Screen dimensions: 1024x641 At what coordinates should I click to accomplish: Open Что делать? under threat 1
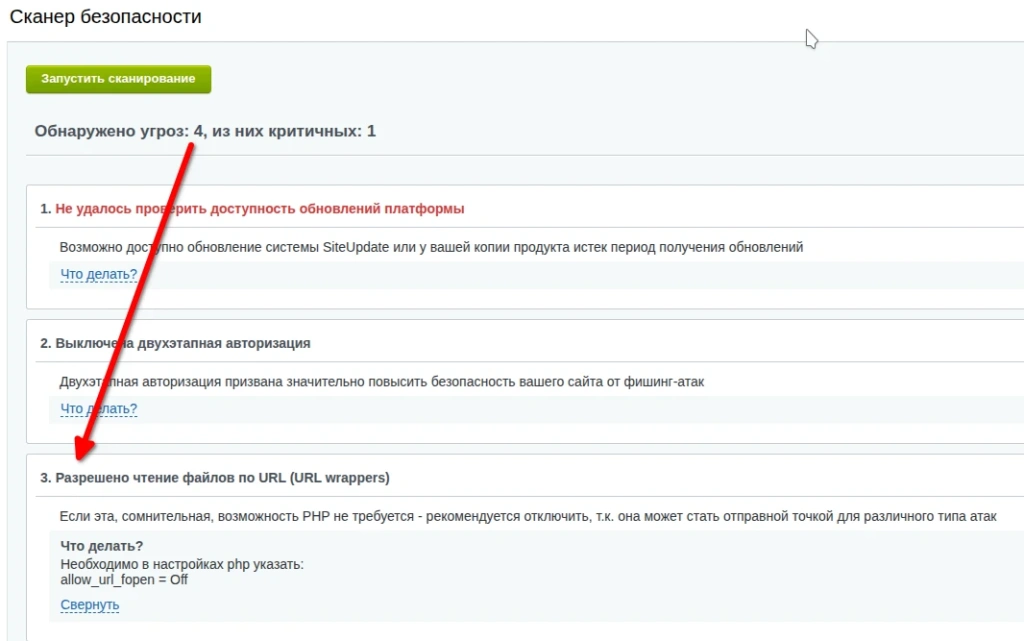click(x=98, y=273)
